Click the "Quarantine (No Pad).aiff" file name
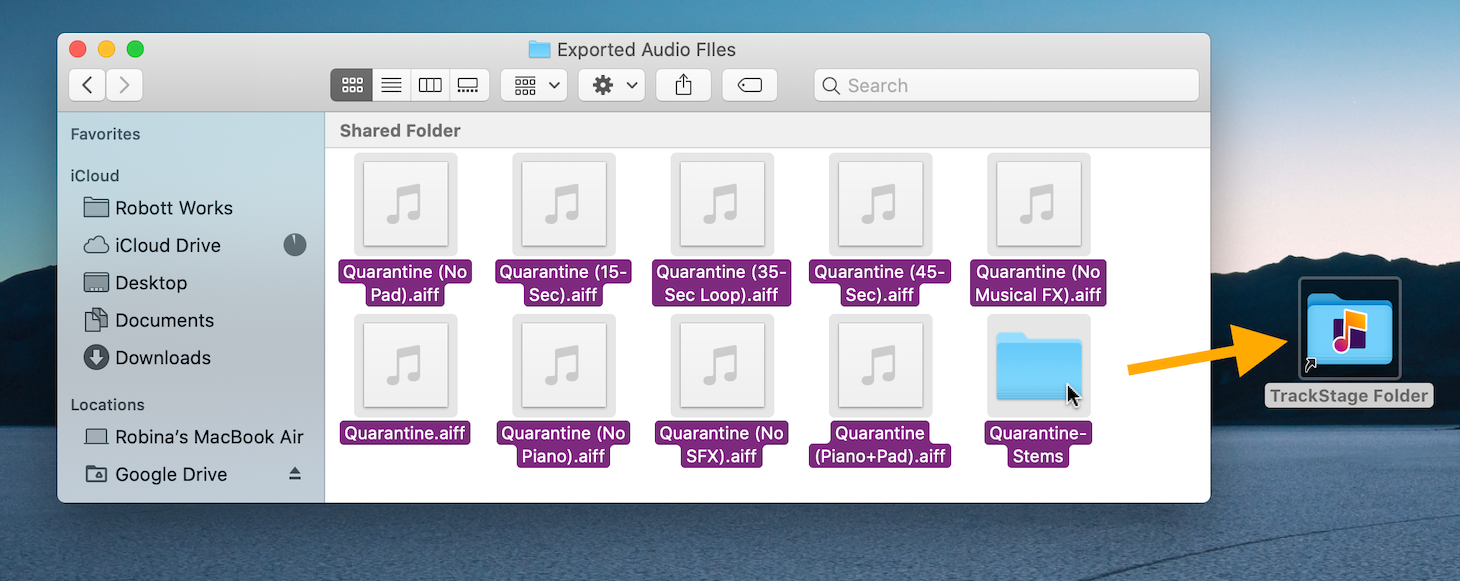Screen dimensions: 1460x581 [x=405, y=283]
